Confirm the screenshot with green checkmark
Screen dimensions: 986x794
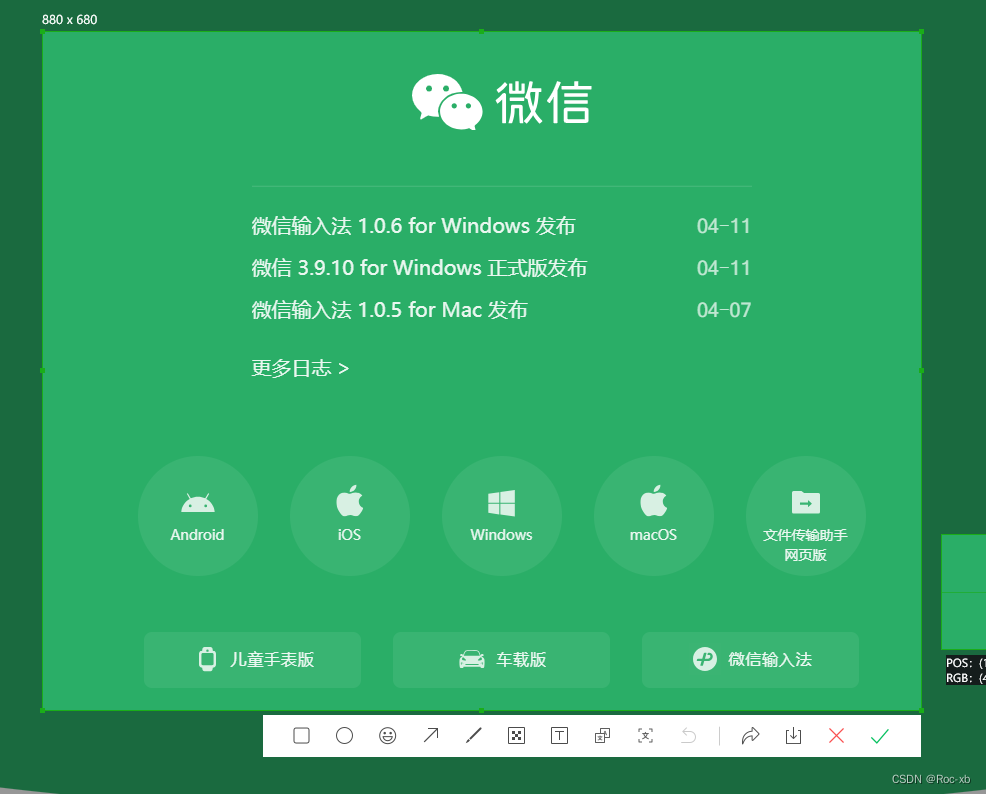[879, 736]
